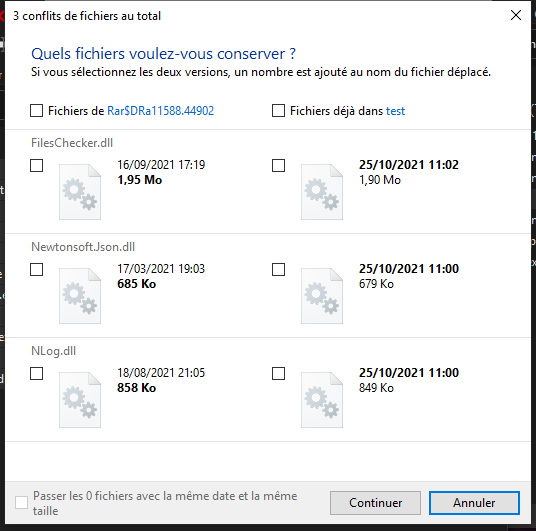Toggle skip files with same date checkbox

coord(22,503)
